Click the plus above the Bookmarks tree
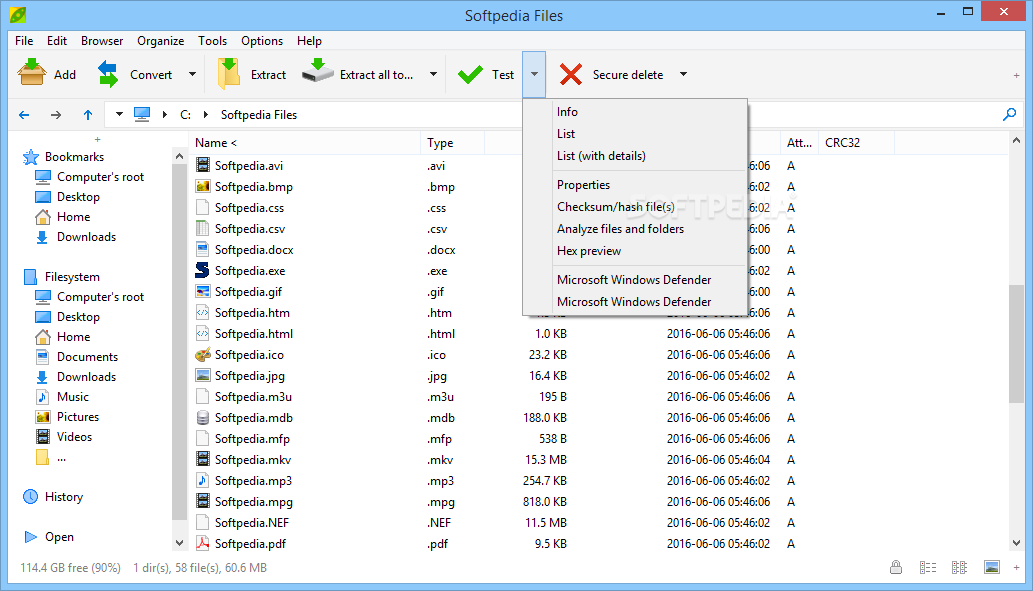The width and height of the screenshot is (1033, 591). [98, 139]
